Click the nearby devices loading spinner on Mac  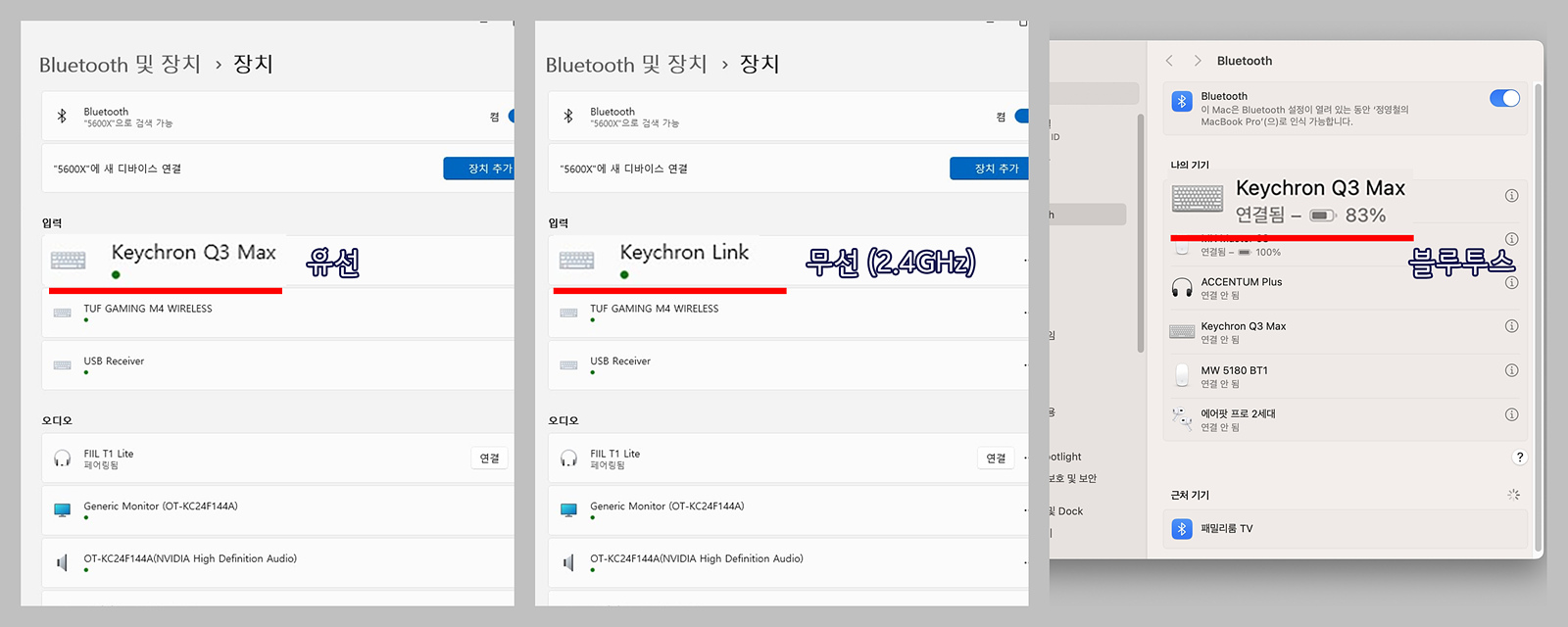[1514, 495]
